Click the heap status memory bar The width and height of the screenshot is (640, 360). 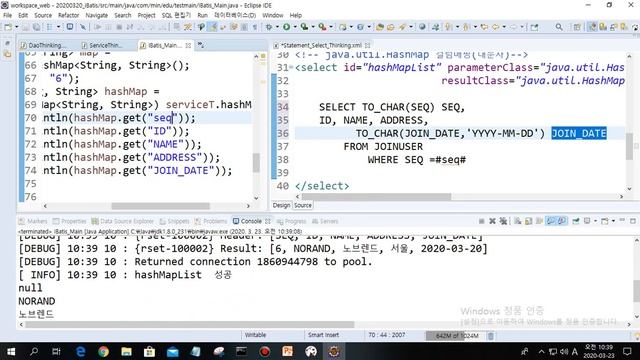tap(456, 336)
